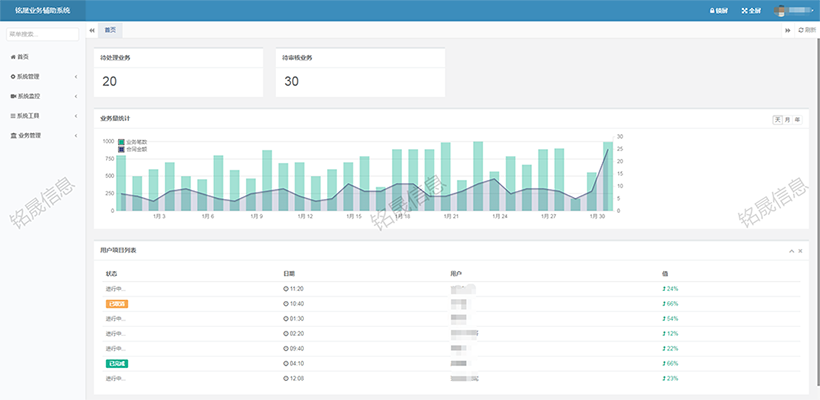Screen dimensions: 820x400
Task: Click the 10:40 time cell
Action: 293,304
